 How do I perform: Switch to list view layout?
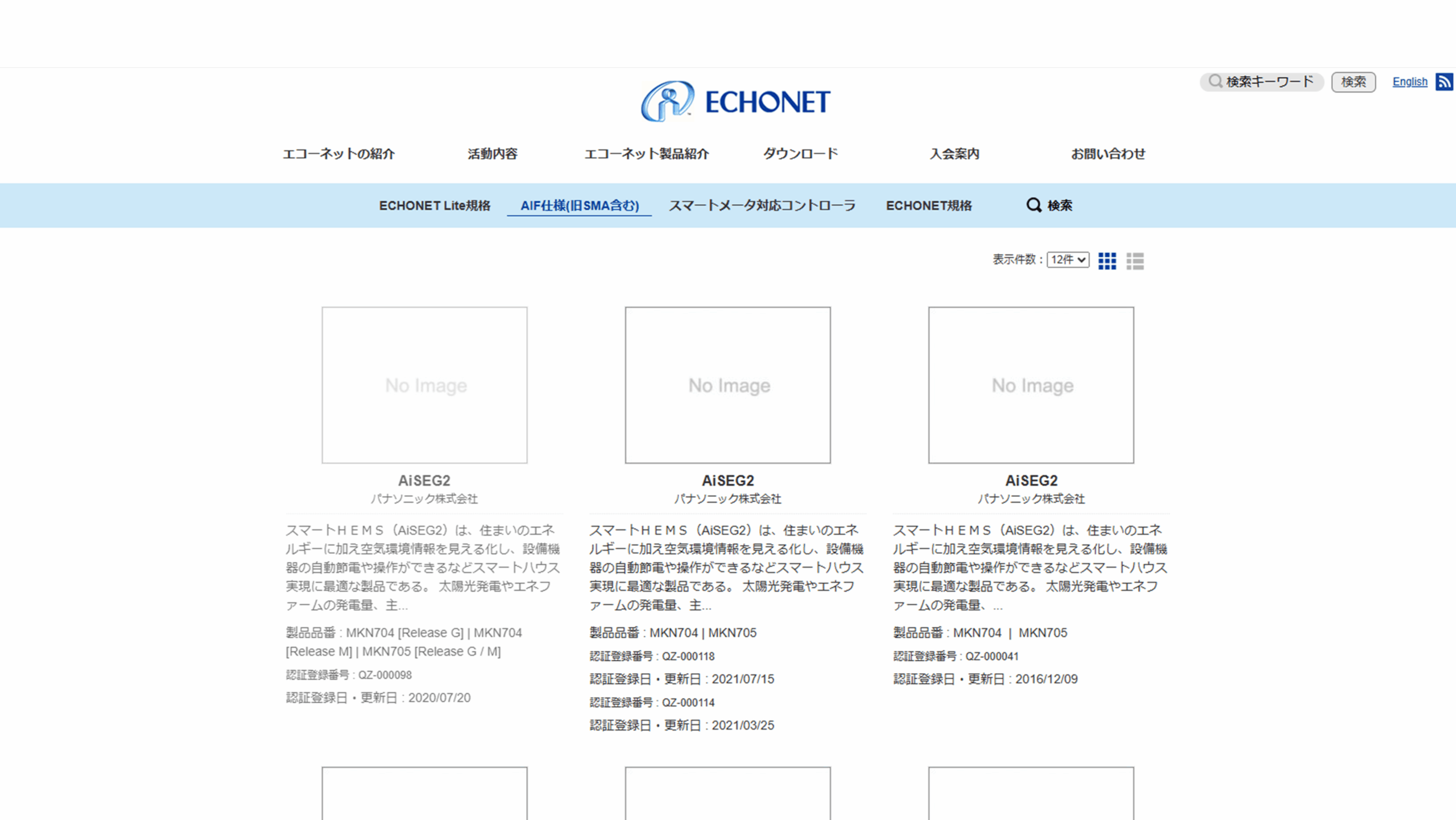tap(1135, 261)
